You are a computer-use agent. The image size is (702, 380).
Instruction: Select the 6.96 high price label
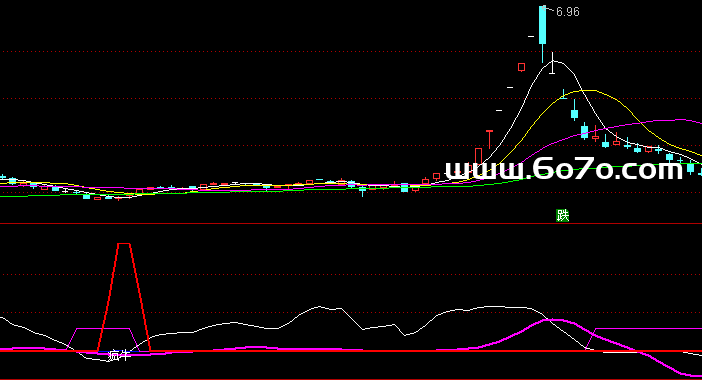pyautogui.click(x=568, y=12)
